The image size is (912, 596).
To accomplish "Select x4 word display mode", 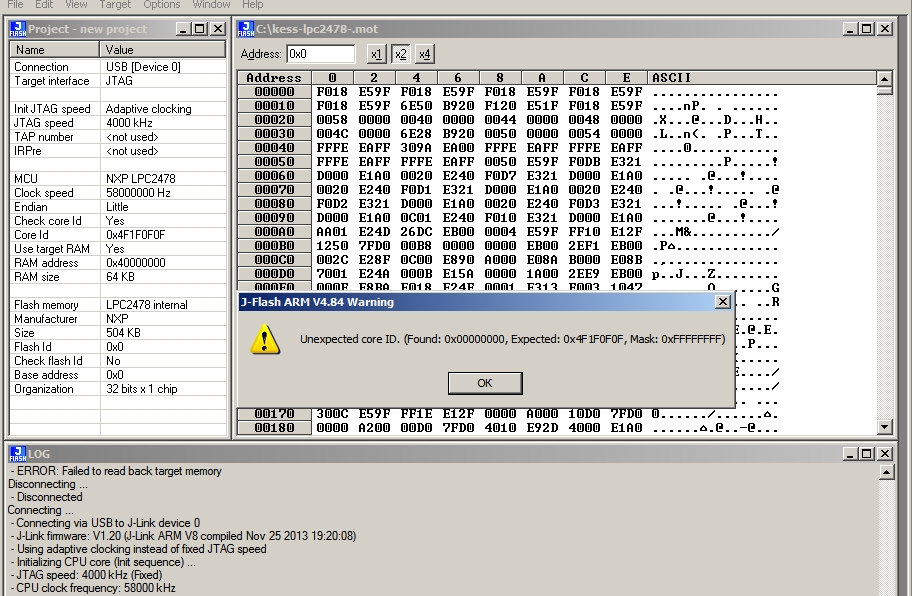I will 425,54.
